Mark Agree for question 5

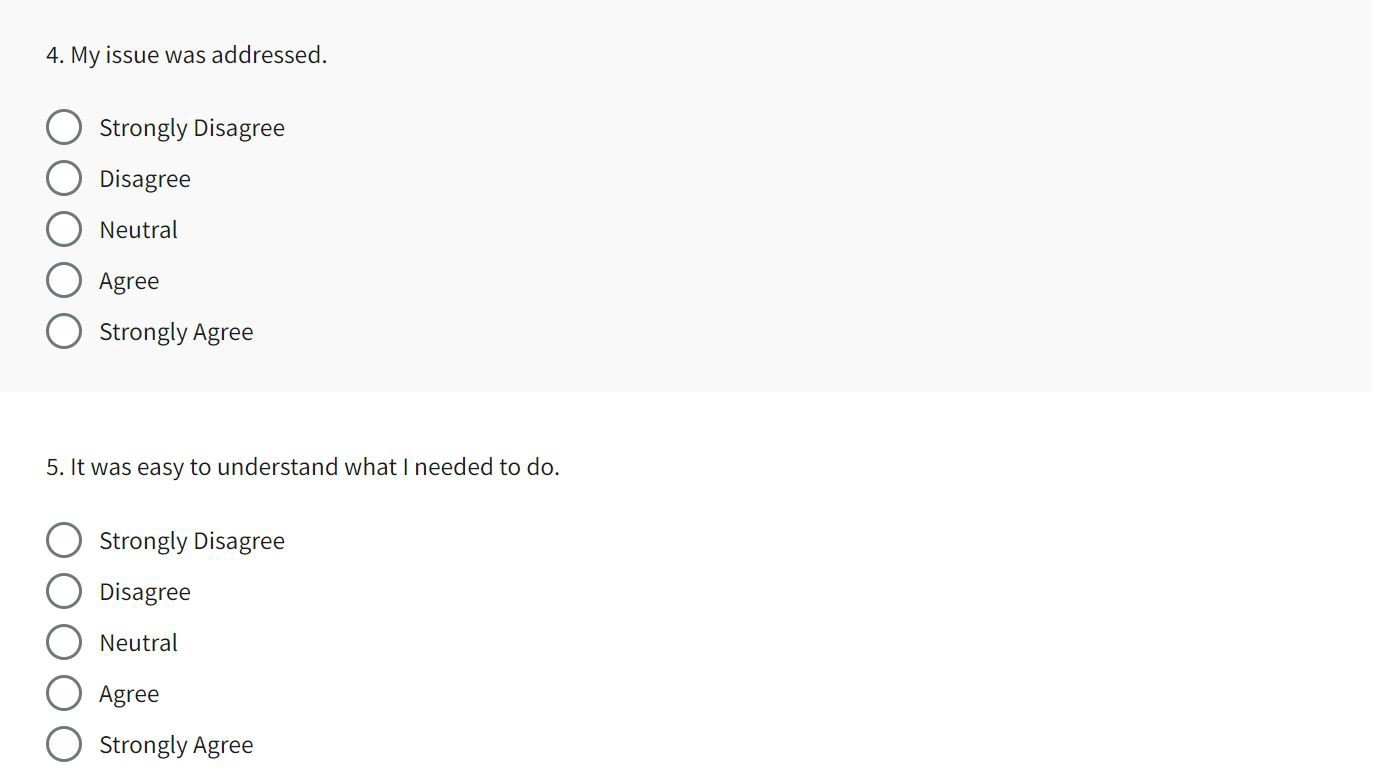pyautogui.click(x=64, y=693)
